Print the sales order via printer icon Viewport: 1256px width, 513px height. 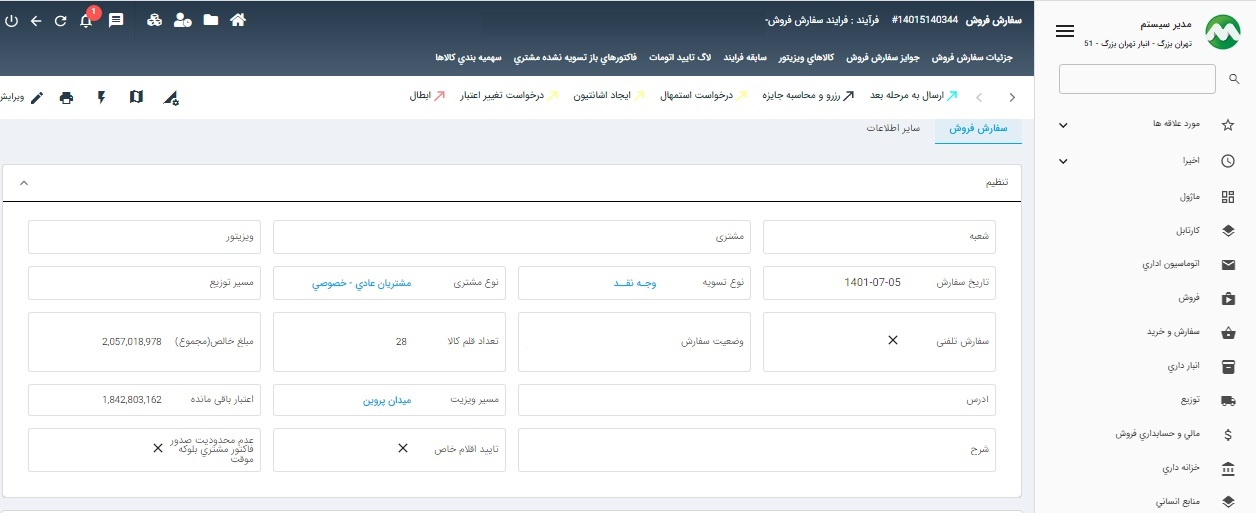click(66, 97)
